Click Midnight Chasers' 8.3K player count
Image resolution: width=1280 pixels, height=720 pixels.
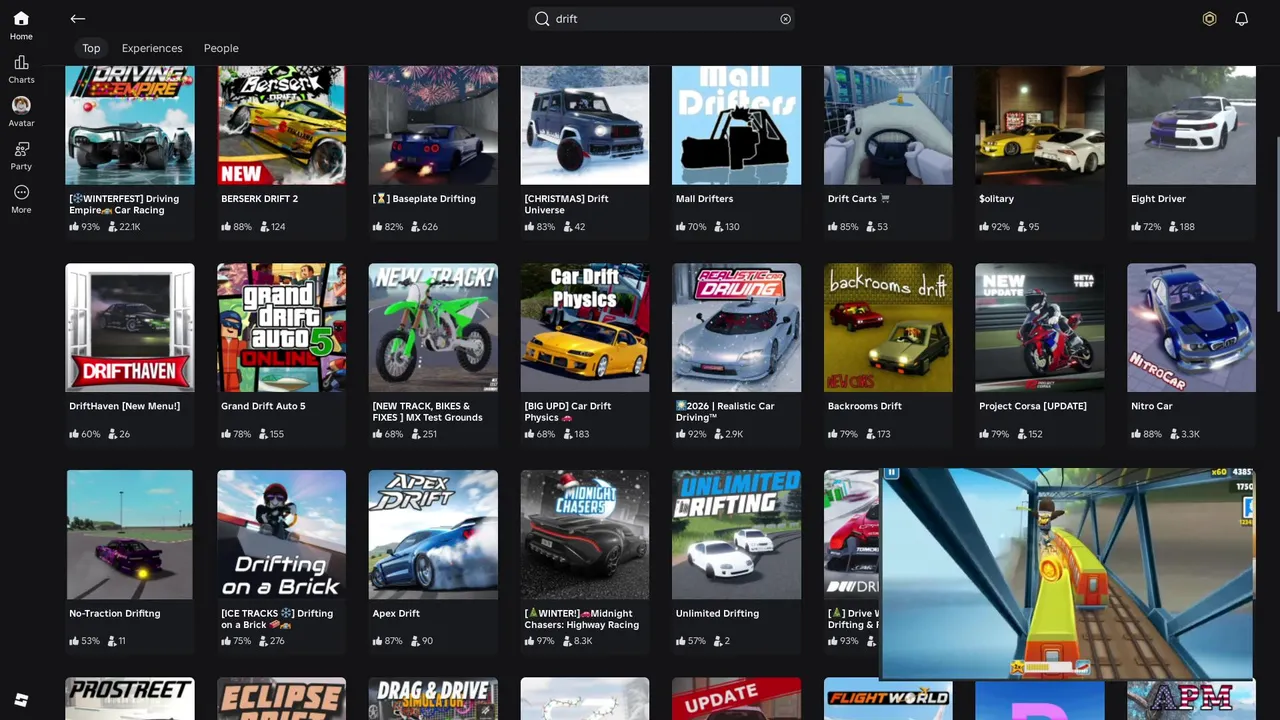(x=577, y=641)
